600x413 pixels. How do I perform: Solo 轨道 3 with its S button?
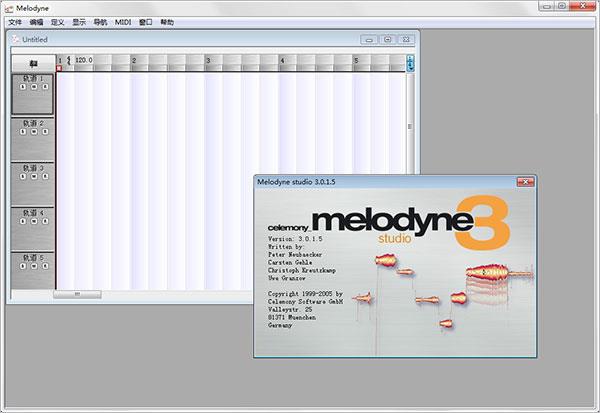pos(23,176)
